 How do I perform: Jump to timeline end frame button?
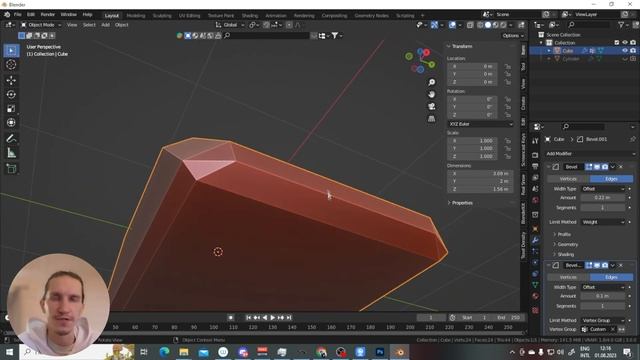pyautogui.click(x=289, y=318)
